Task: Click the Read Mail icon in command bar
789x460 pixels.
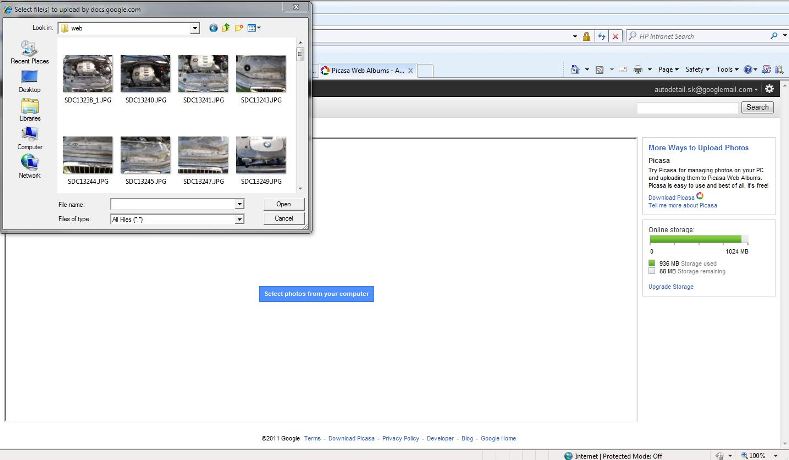Action: [x=623, y=69]
